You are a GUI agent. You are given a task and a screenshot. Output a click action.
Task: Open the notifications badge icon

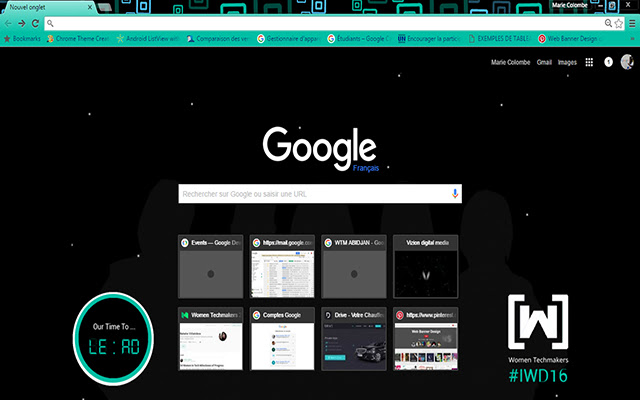608,62
